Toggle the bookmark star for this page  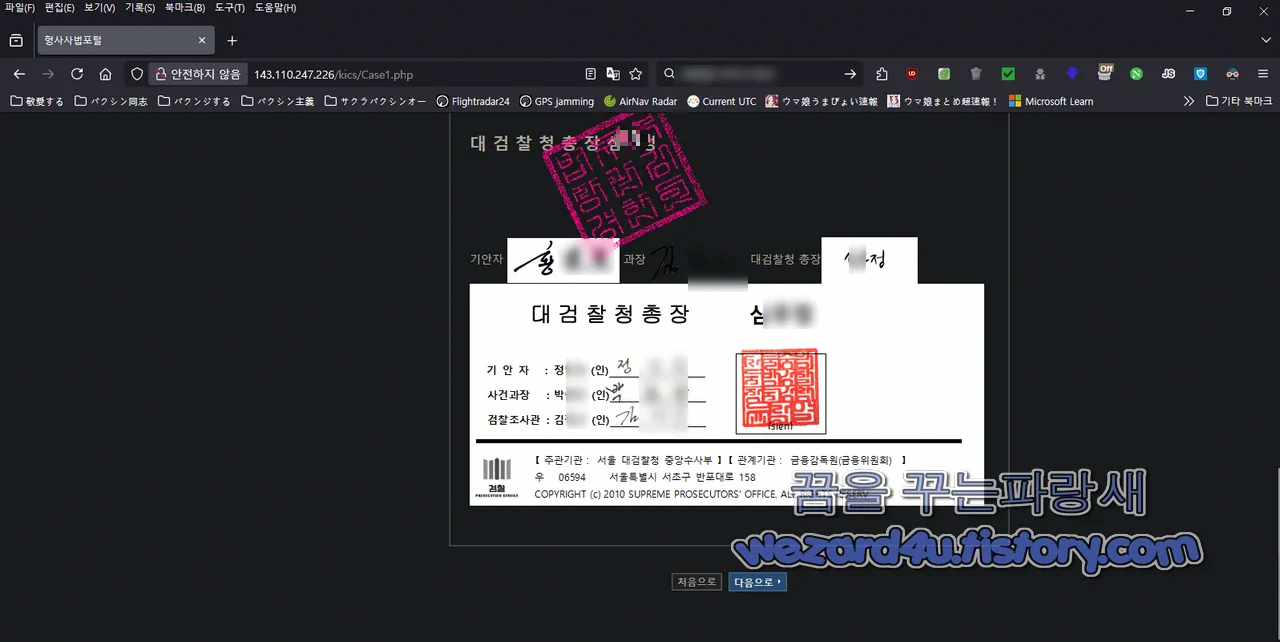point(633,74)
